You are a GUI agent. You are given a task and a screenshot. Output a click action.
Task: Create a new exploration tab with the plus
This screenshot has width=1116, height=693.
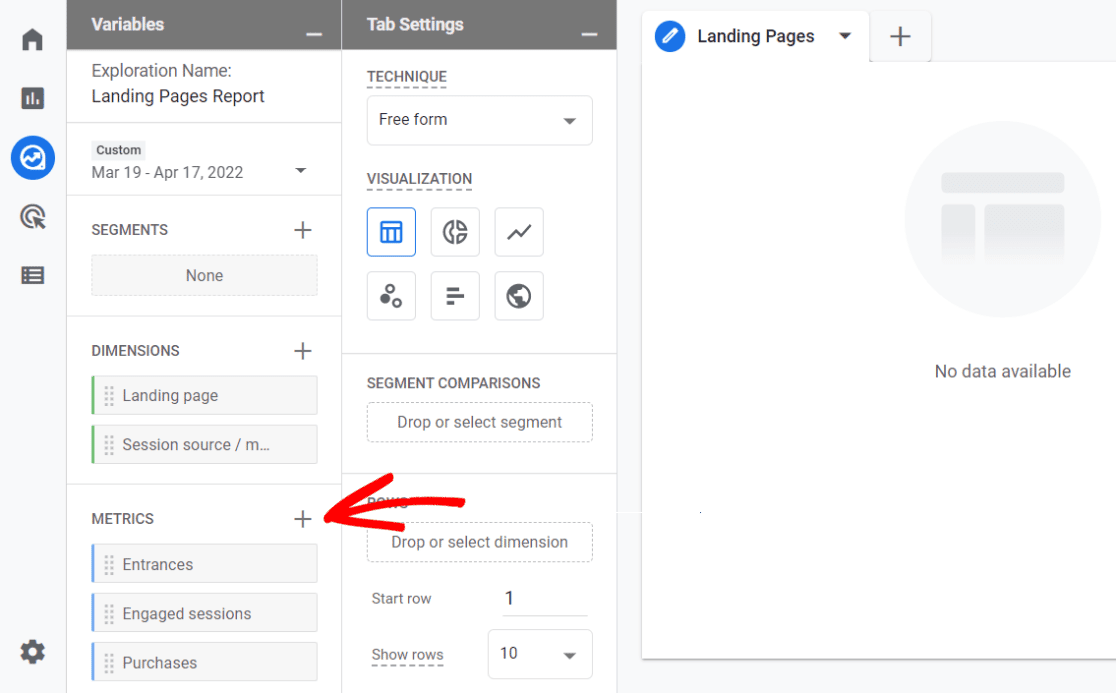(900, 36)
